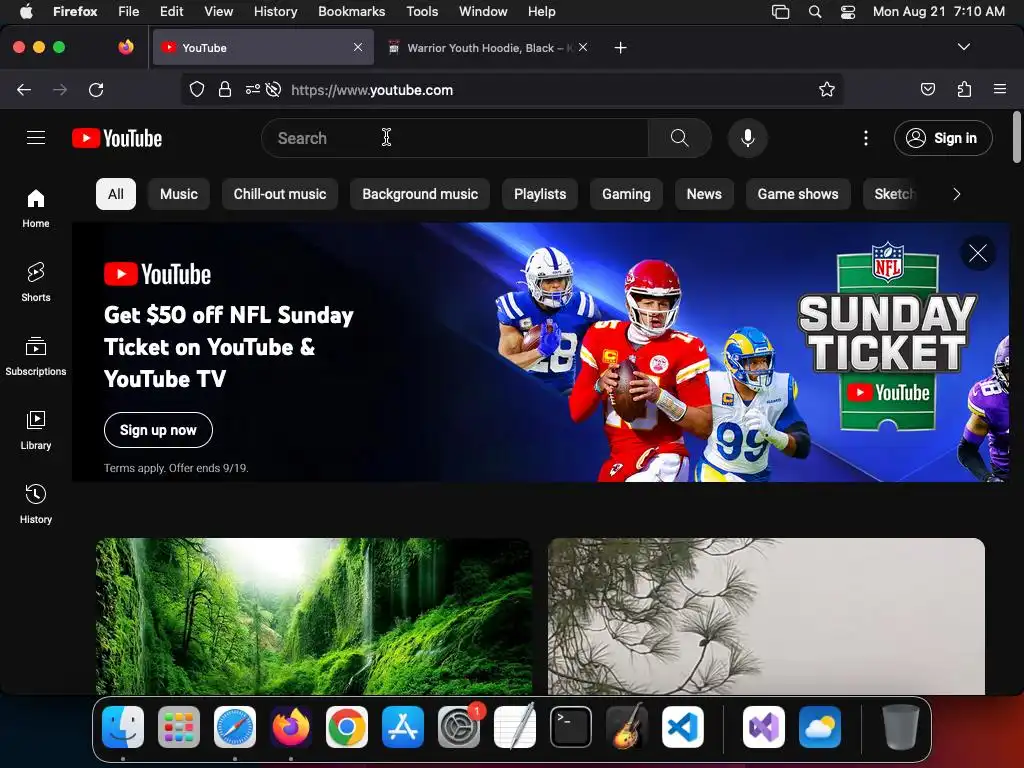Image resolution: width=1024 pixels, height=768 pixels.
Task: Expand the list all tabs dropdown
Action: (964, 47)
